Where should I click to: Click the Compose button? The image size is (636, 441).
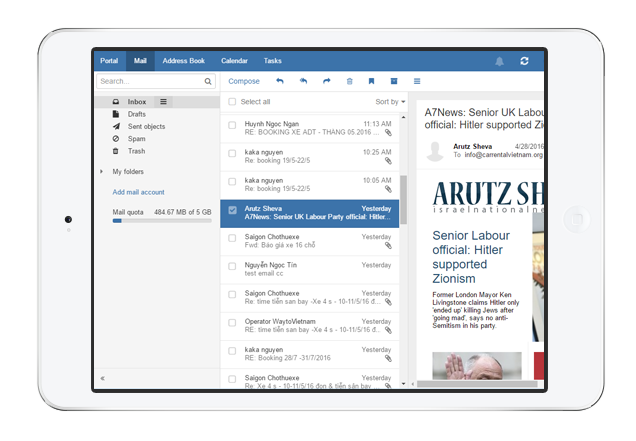(244, 81)
